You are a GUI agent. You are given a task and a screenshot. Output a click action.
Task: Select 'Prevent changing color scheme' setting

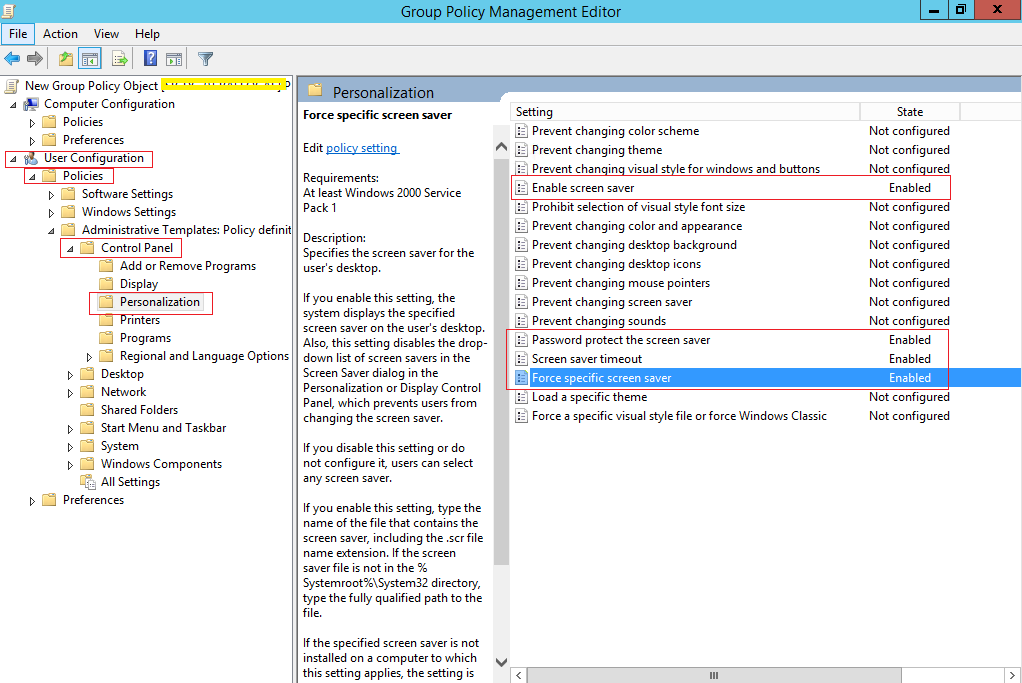615,131
